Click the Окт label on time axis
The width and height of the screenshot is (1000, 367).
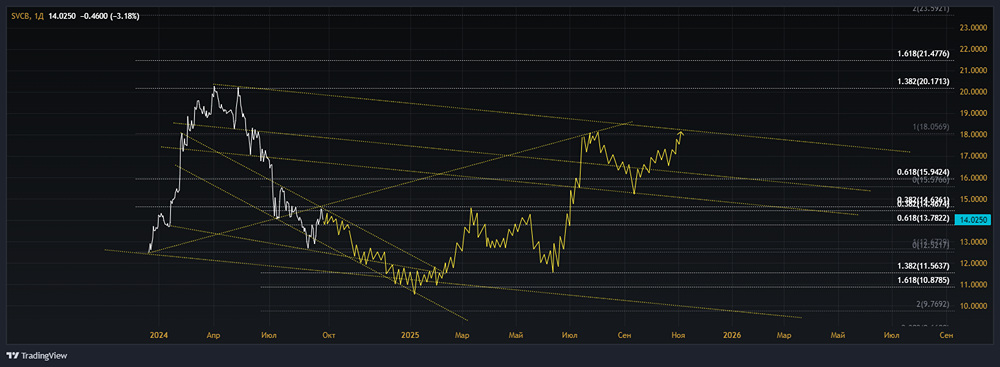[x=328, y=334]
